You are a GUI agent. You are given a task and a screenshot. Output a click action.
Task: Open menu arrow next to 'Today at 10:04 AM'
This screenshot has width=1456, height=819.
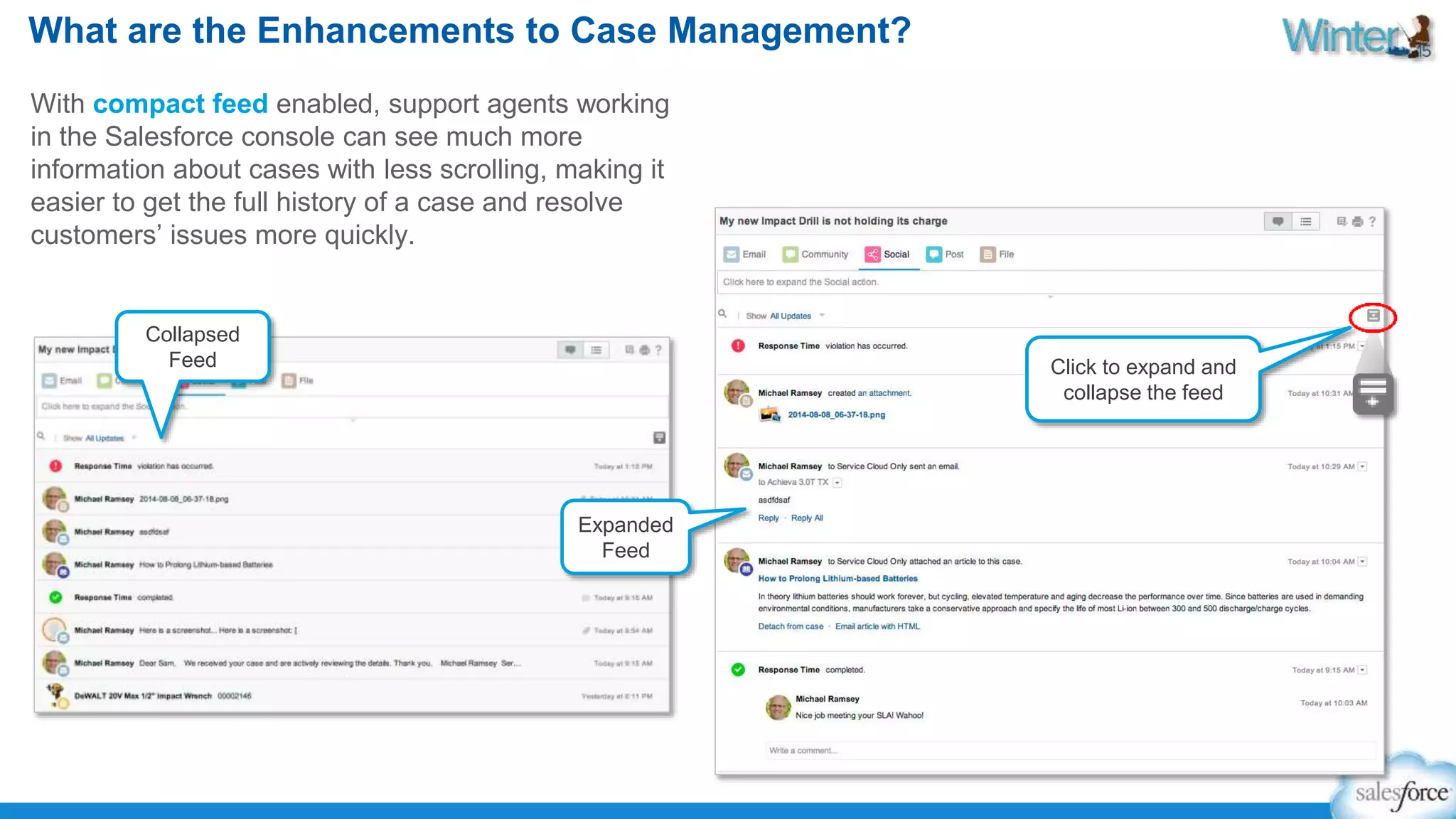(x=1362, y=562)
